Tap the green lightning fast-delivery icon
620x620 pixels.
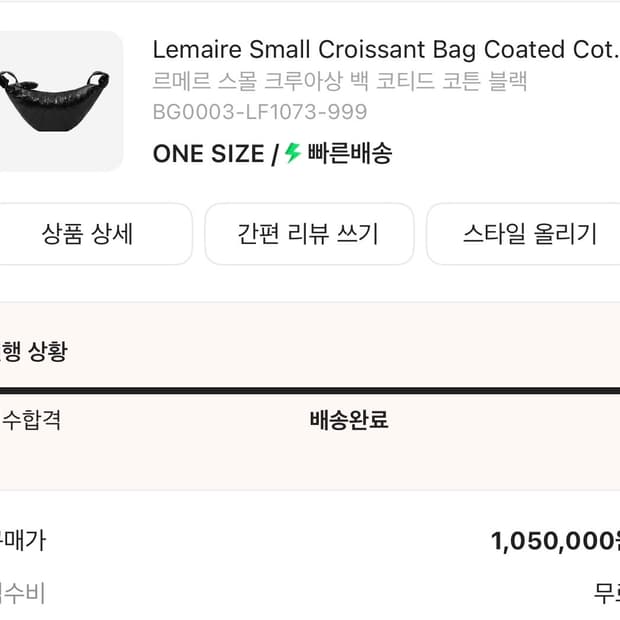coord(293,154)
